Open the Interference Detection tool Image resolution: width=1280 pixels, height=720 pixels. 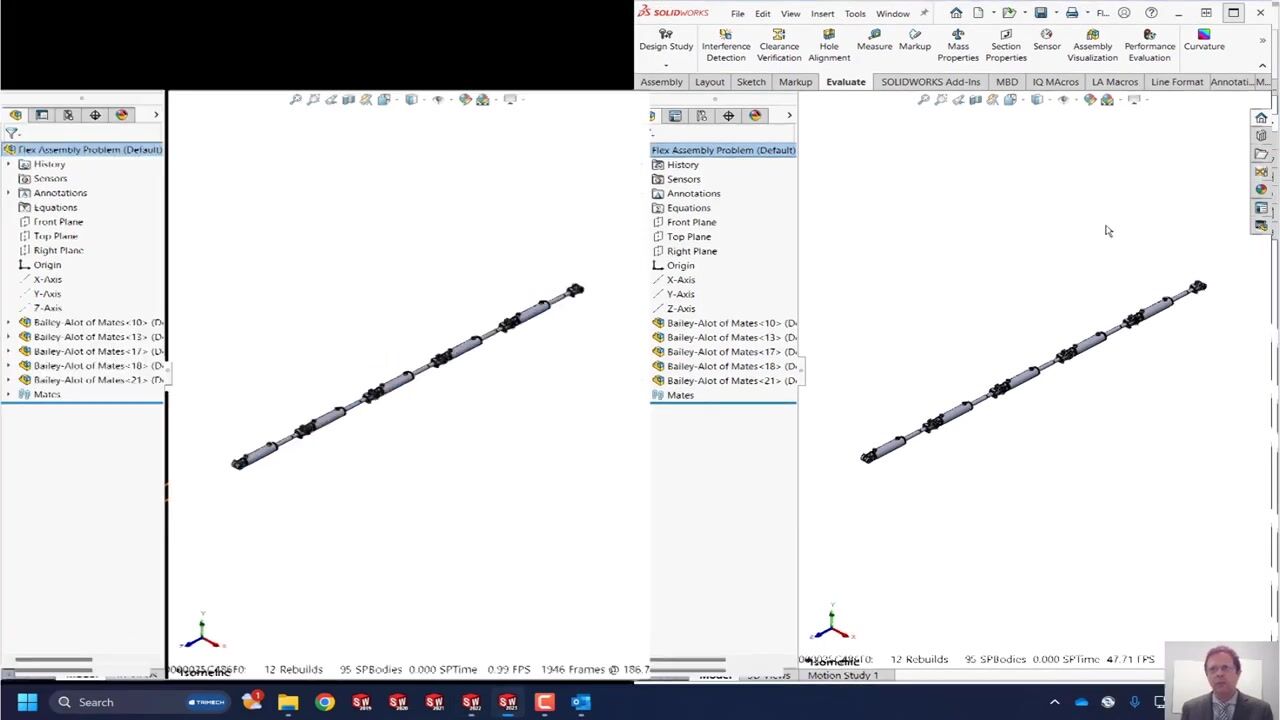point(725,45)
